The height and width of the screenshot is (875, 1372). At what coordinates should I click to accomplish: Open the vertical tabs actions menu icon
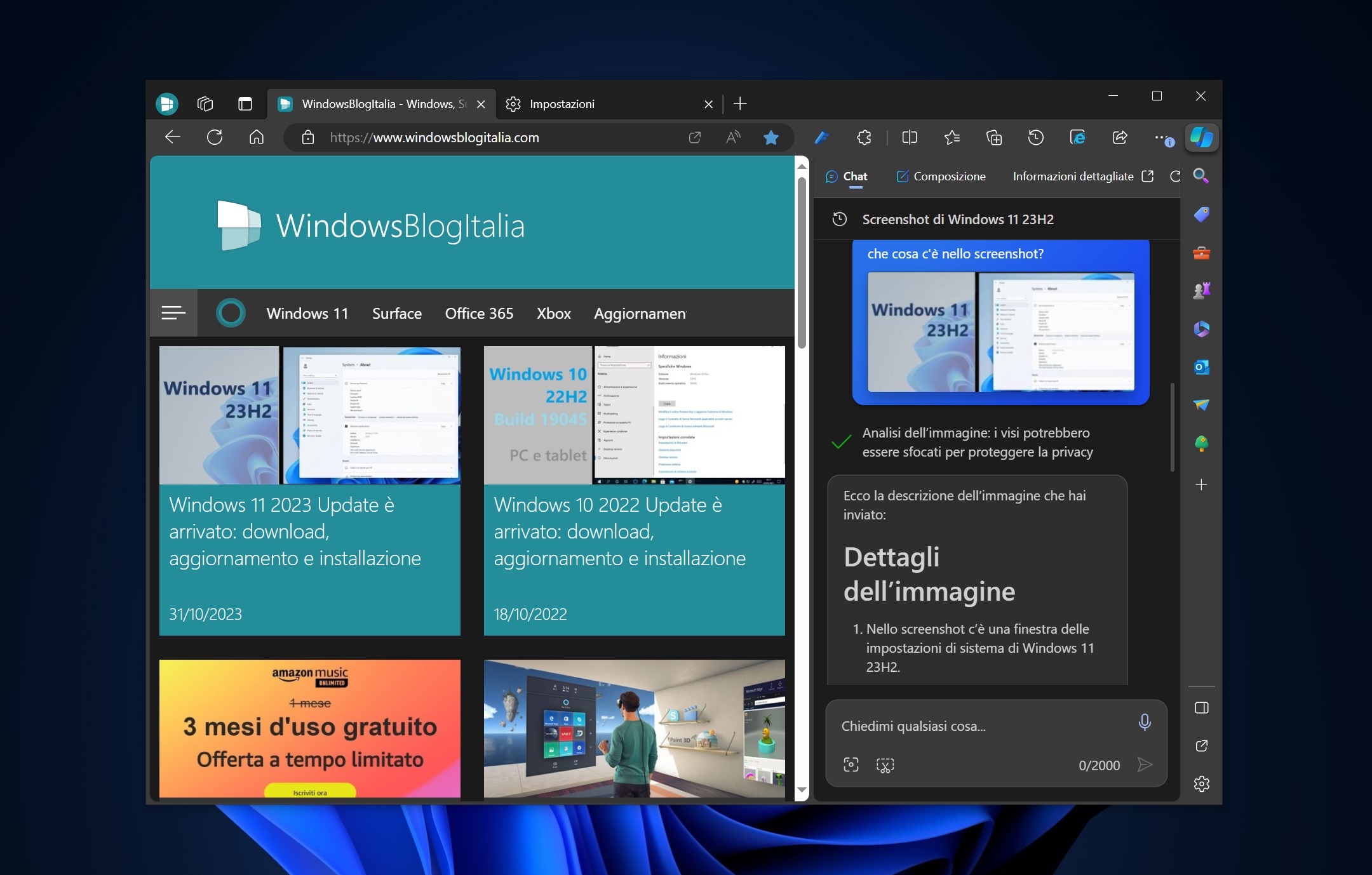point(245,104)
